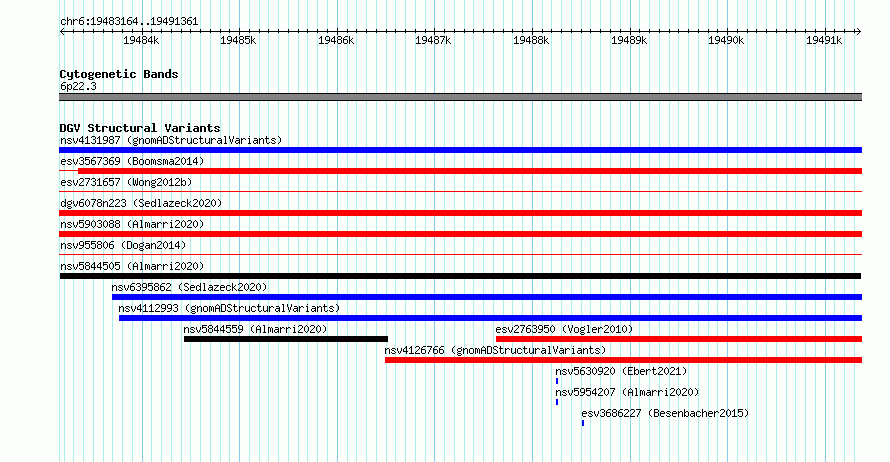Click the small blue mark under esv3686227
The height and width of the screenshot is (462, 890).
coord(583,423)
